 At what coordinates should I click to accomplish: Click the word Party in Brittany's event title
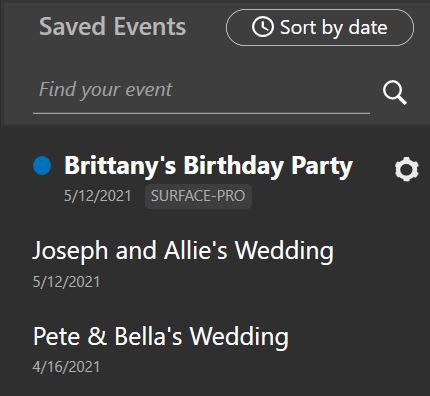pyautogui.click(x=322, y=166)
